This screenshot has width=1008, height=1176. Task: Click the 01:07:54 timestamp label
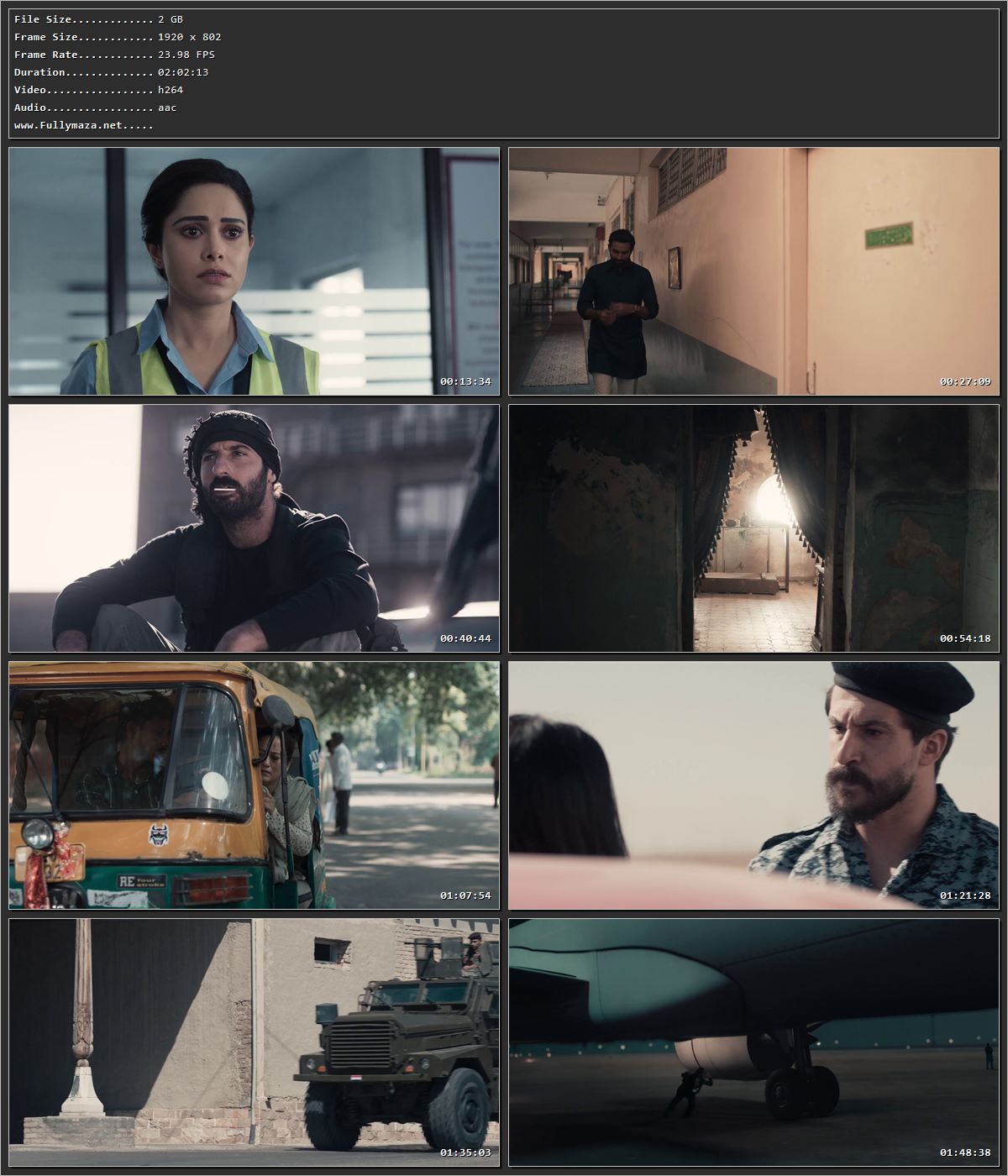[x=465, y=895]
